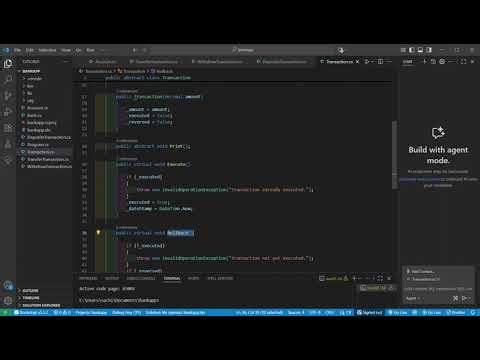Open the Explorer view in the activity bar
480x360 pixels.
coord(8,64)
